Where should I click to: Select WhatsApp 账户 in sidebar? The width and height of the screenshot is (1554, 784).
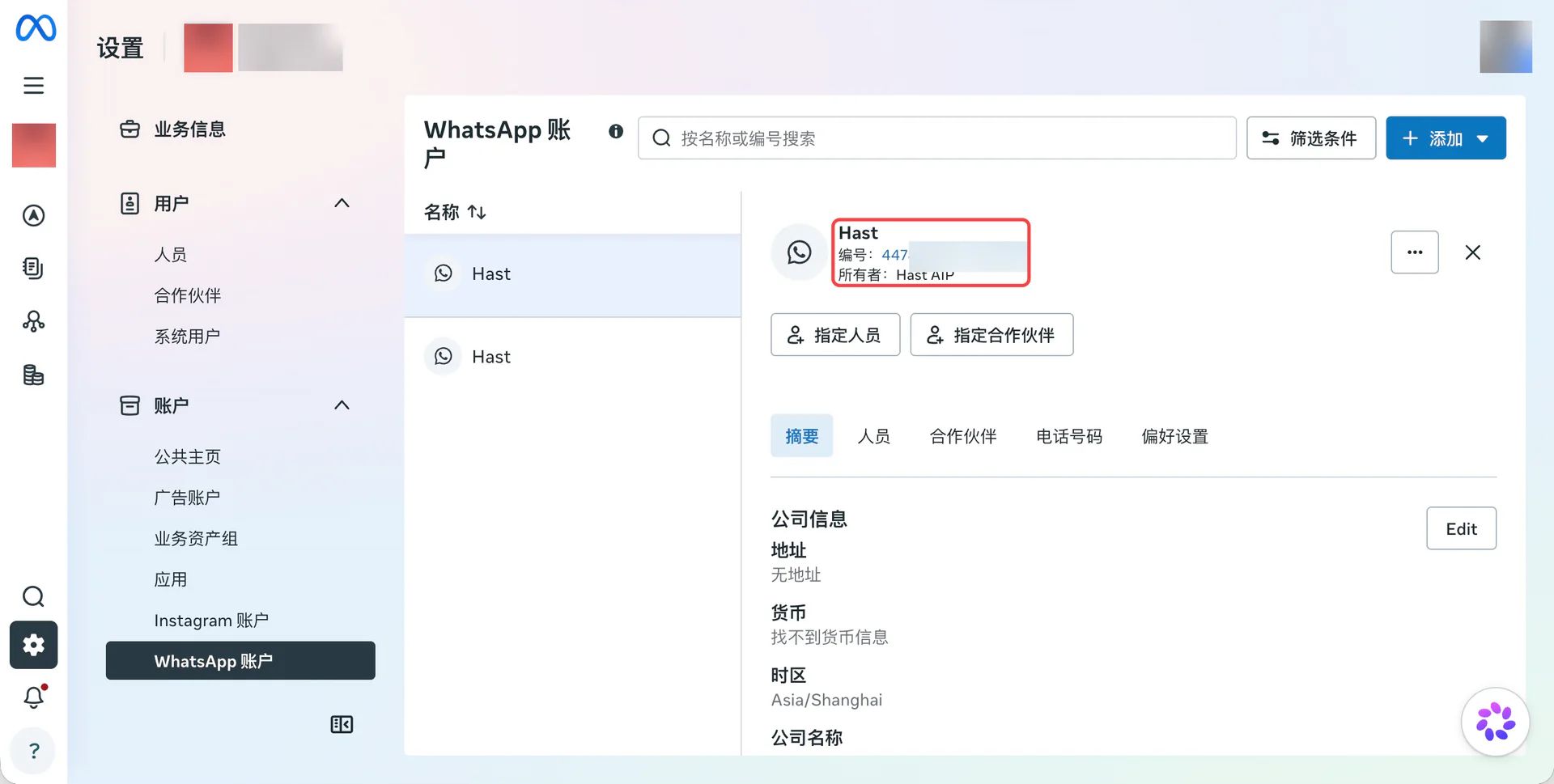click(x=240, y=661)
